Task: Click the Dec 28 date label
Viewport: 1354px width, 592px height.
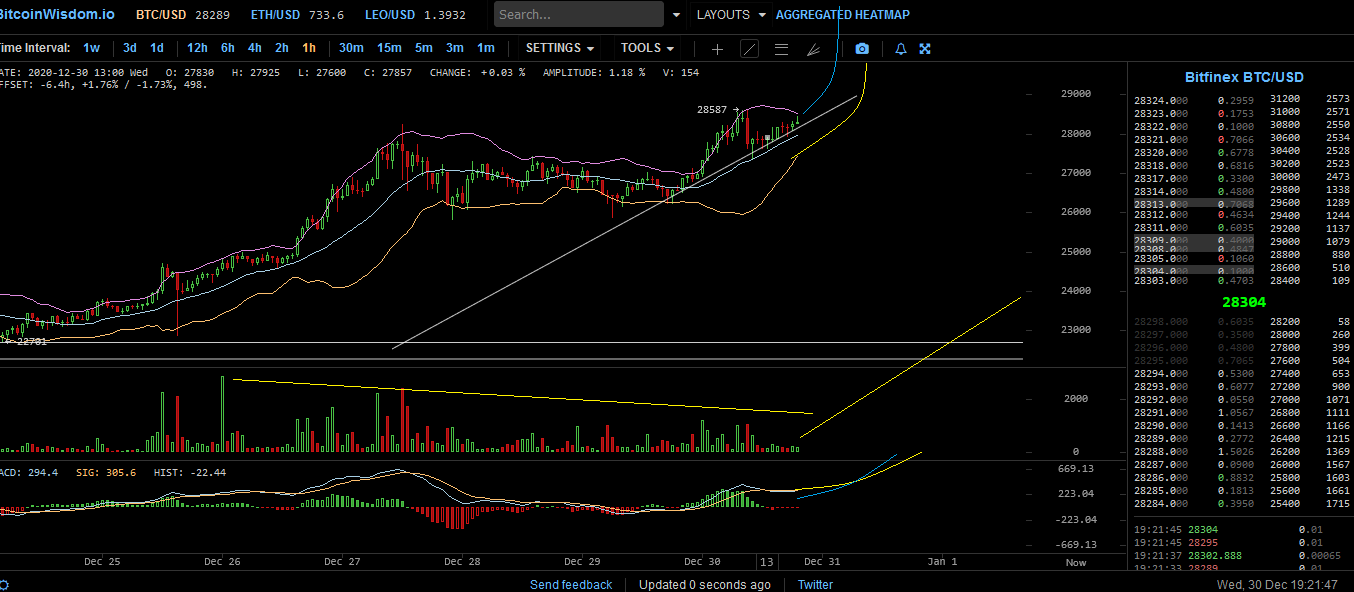Action: 461,562
